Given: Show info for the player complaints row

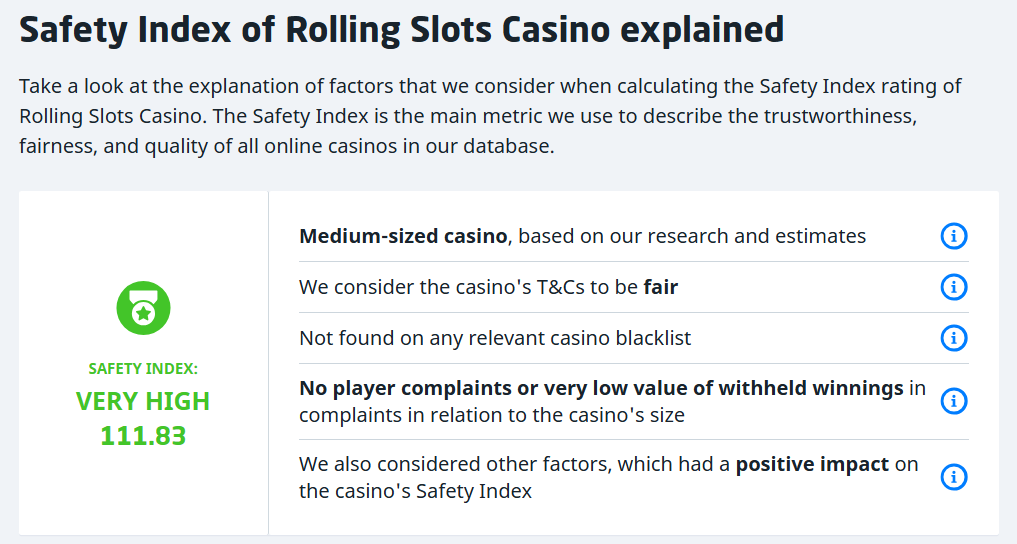Looking at the screenshot, I should tap(954, 401).
